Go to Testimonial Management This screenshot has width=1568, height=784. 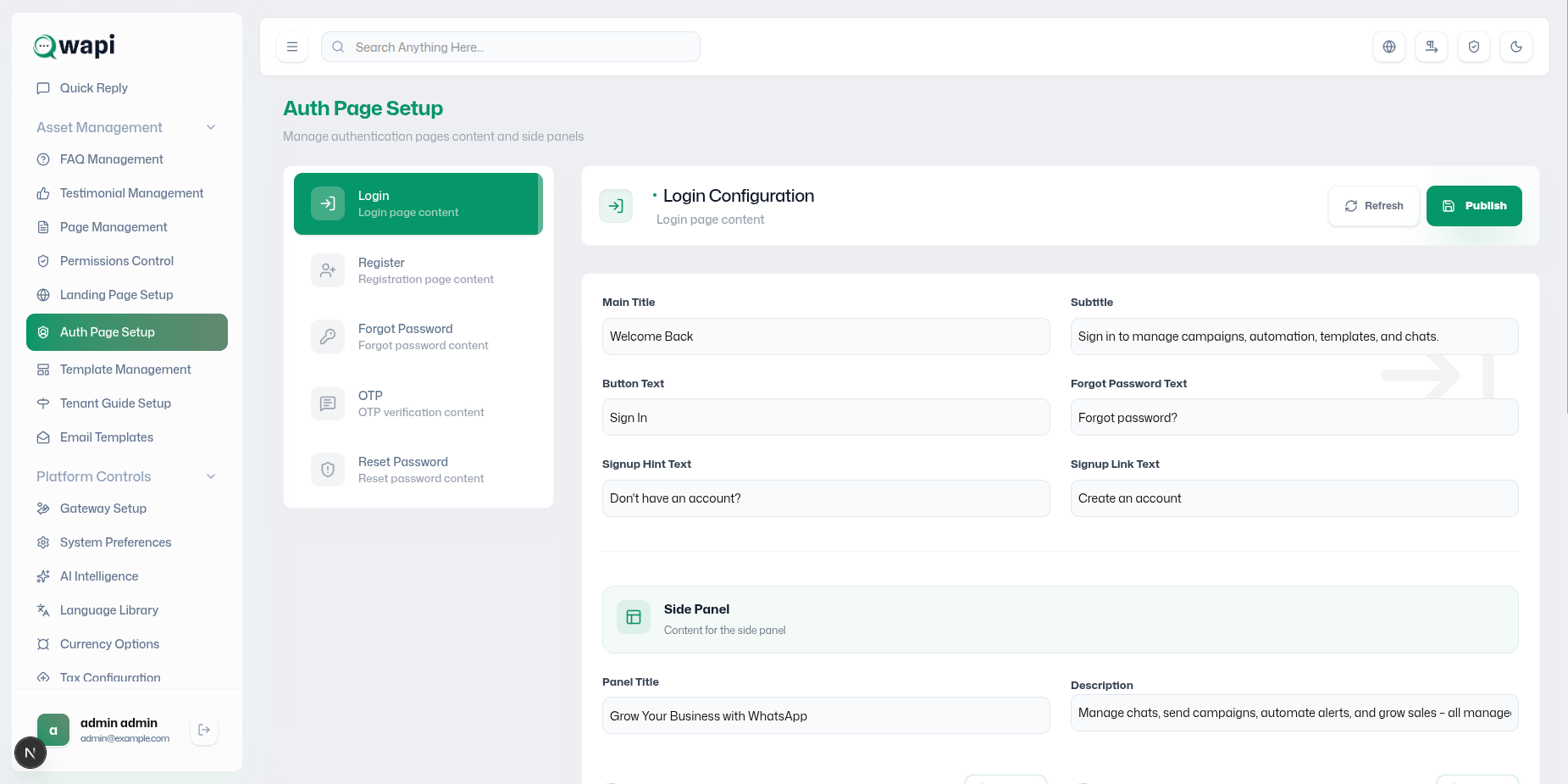(127, 193)
